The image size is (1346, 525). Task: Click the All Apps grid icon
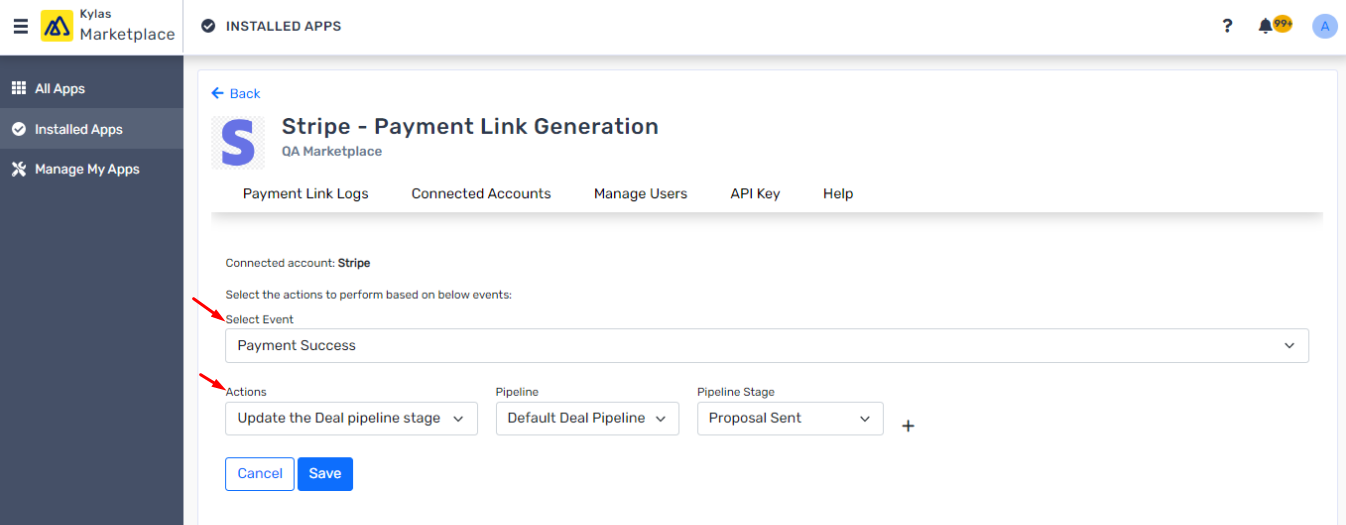click(18, 89)
